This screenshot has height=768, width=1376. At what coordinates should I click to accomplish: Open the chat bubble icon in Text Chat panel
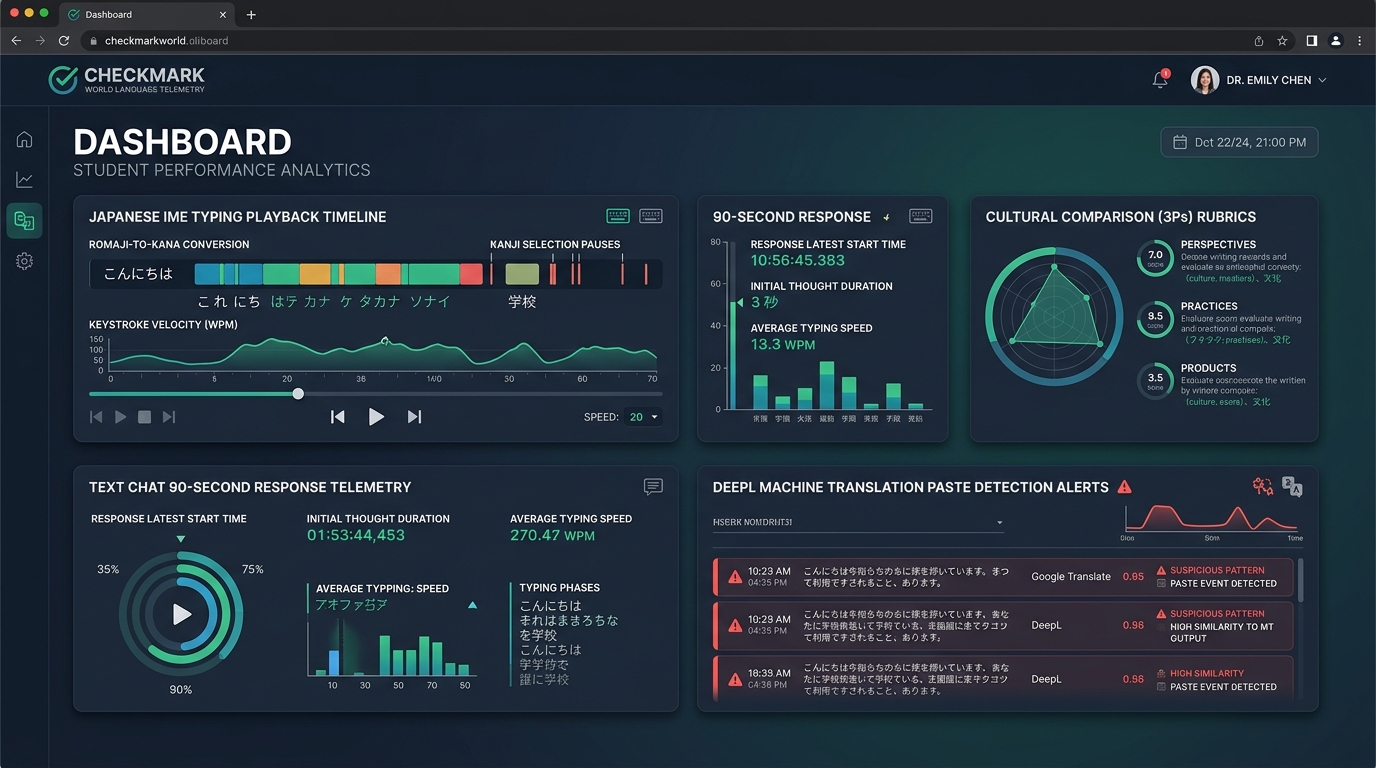[x=653, y=487]
